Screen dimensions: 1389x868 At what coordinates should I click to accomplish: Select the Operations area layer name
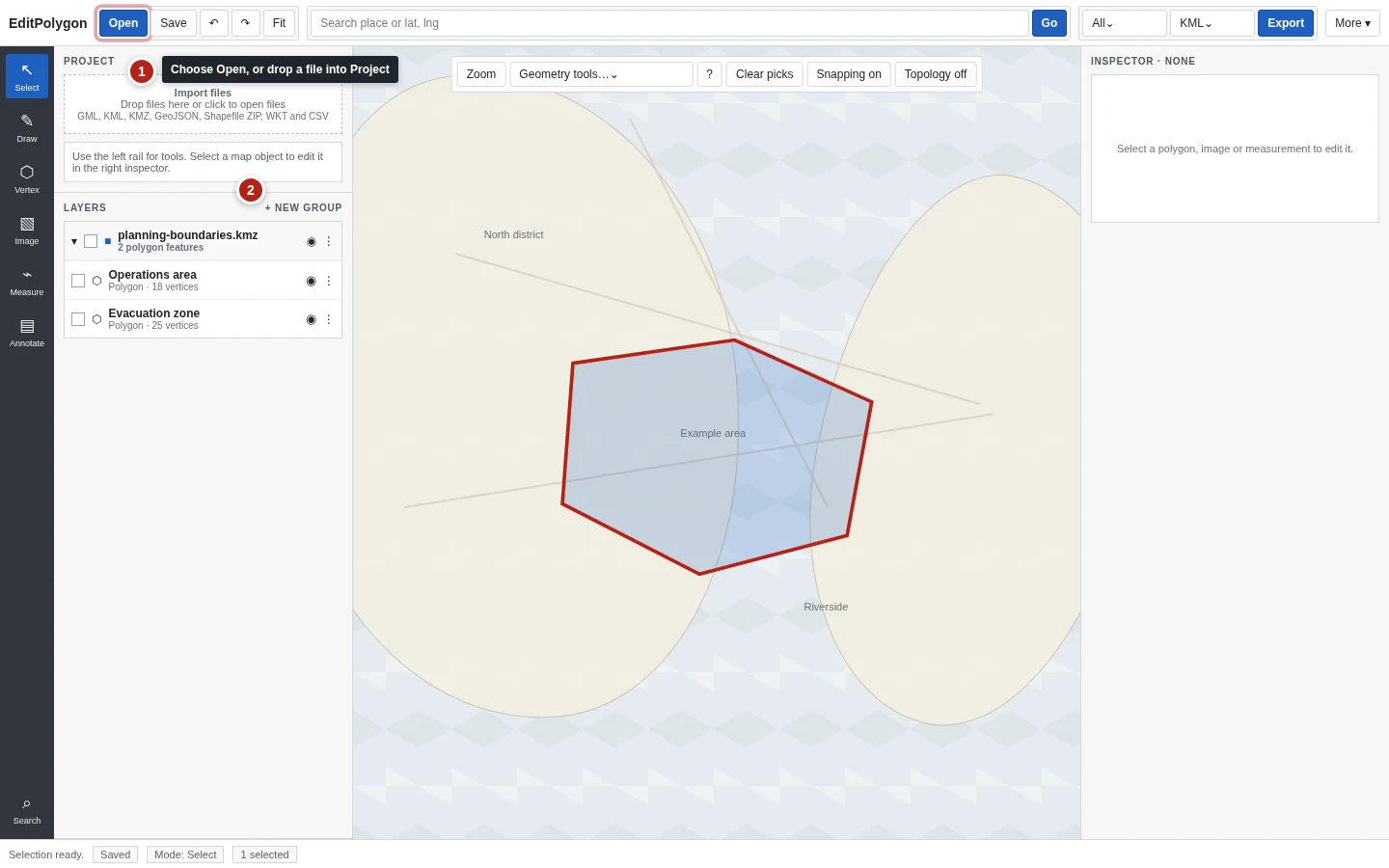(x=152, y=275)
